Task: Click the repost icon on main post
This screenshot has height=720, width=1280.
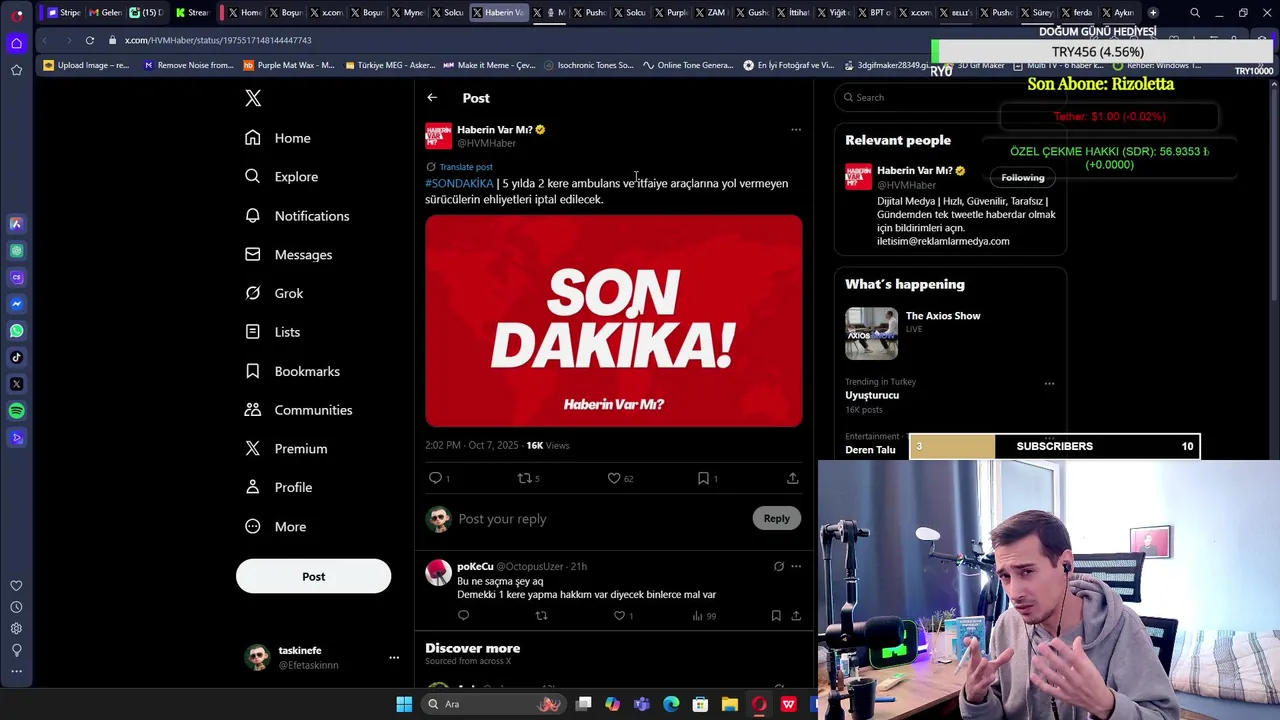Action: (524, 478)
